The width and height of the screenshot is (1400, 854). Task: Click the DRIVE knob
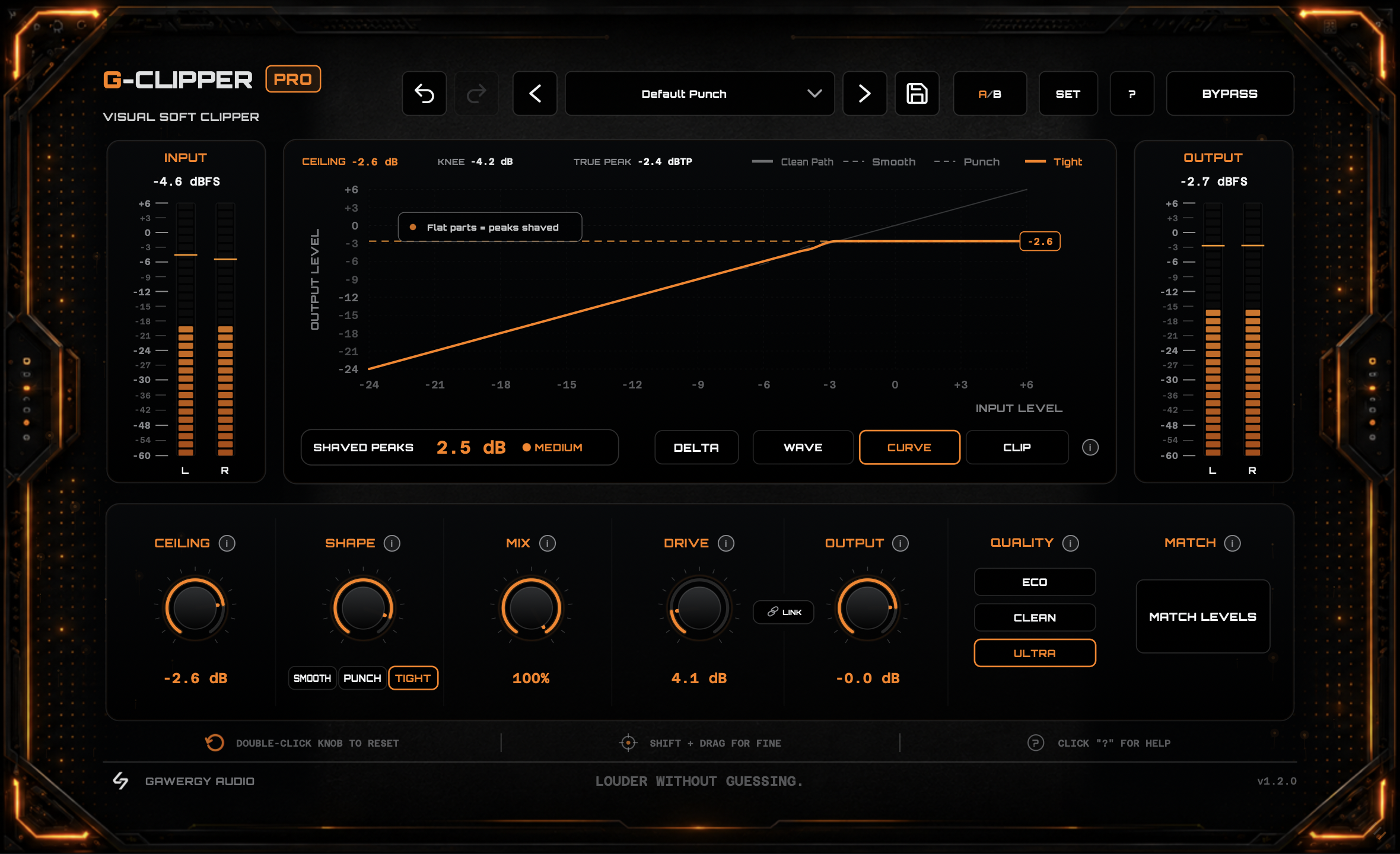tap(699, 608)
